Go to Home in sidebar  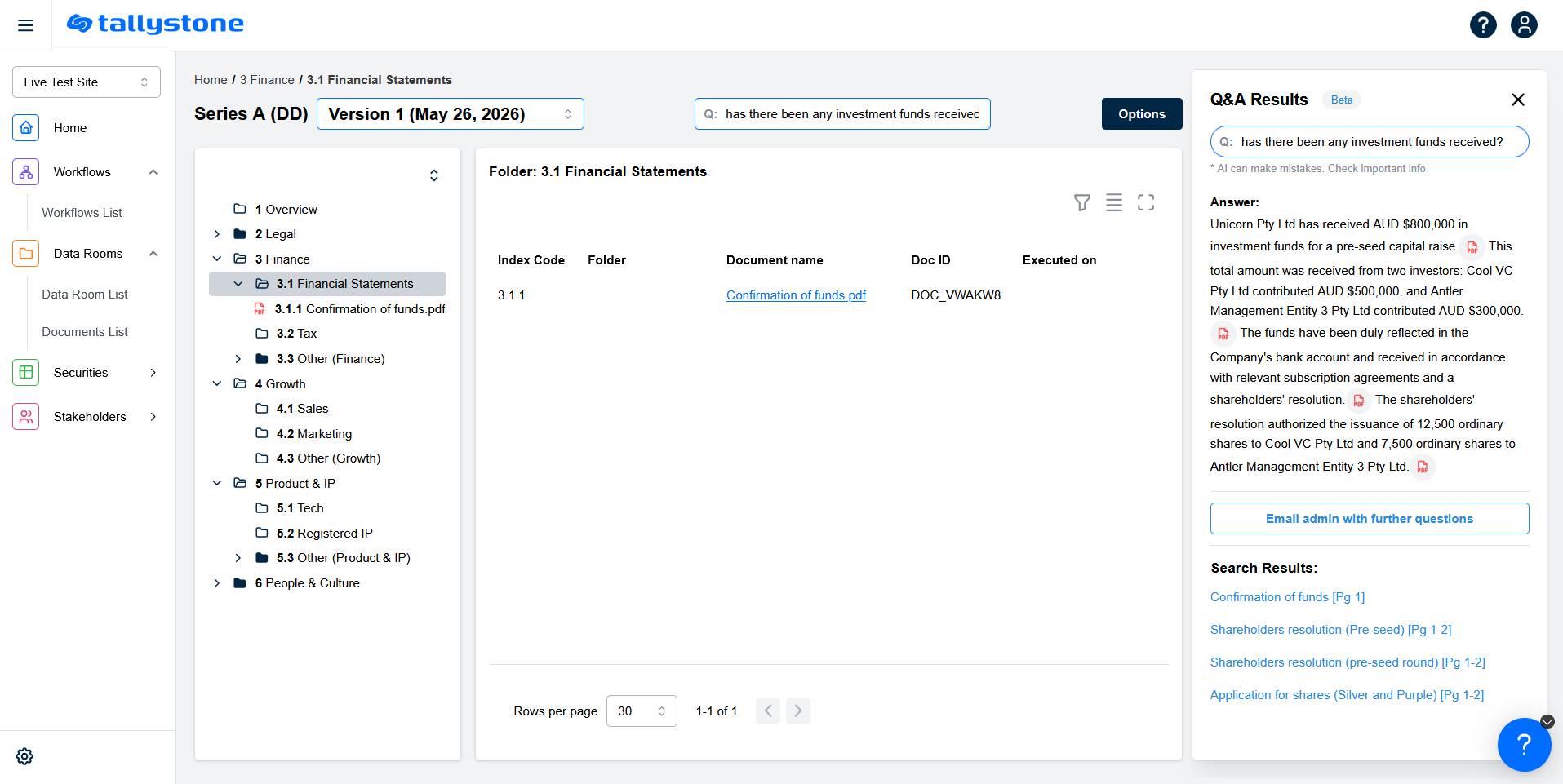pos(70,128)
